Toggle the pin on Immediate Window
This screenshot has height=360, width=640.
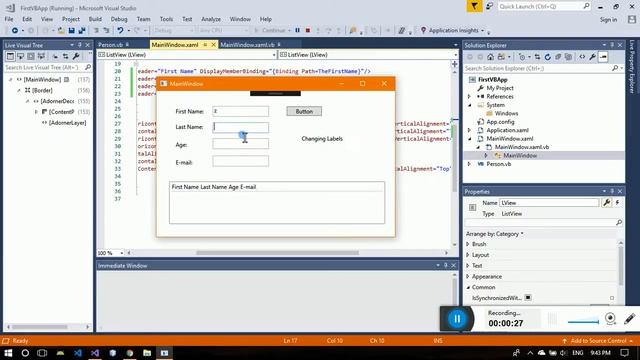click(445, 265)
